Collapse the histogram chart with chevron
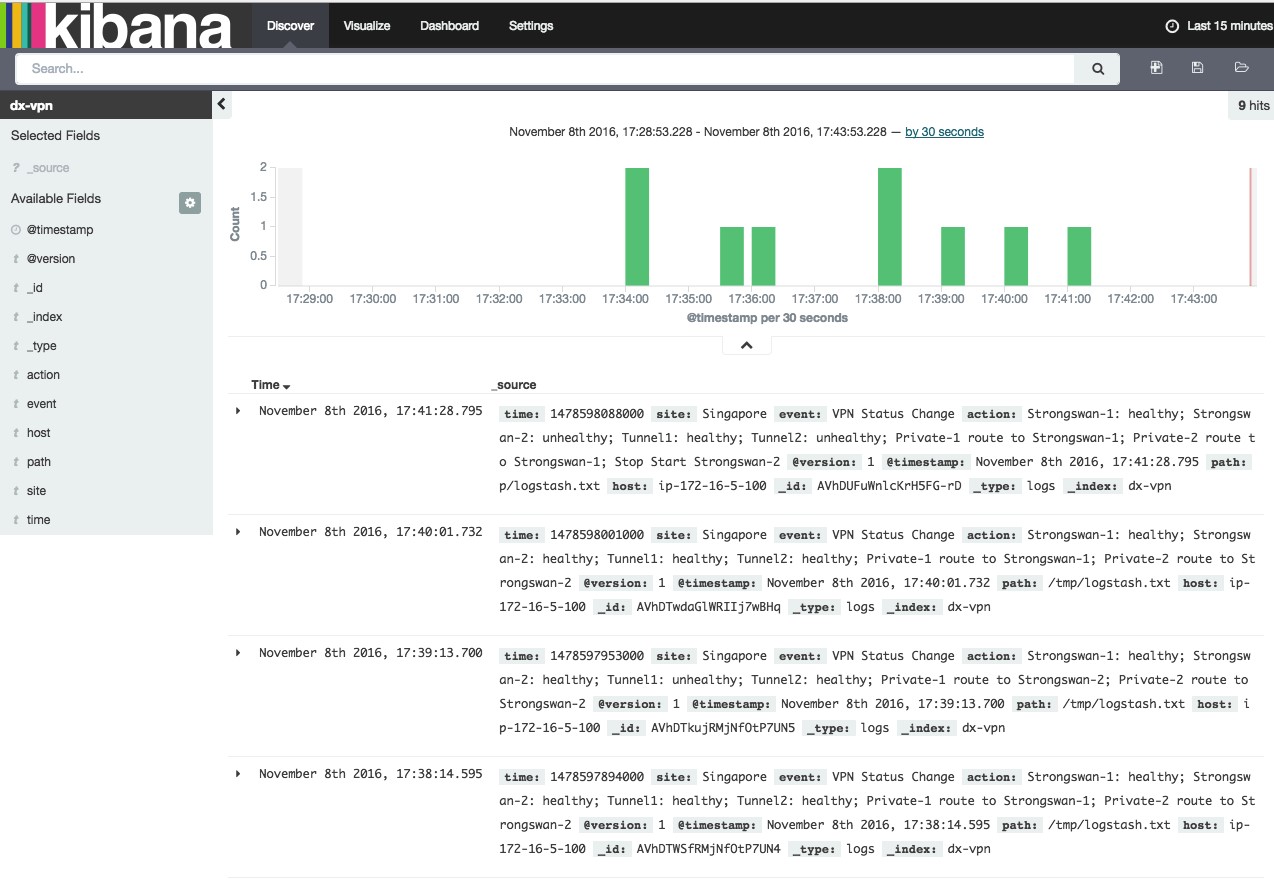1274x881 pixels. (x=746, y=346)
